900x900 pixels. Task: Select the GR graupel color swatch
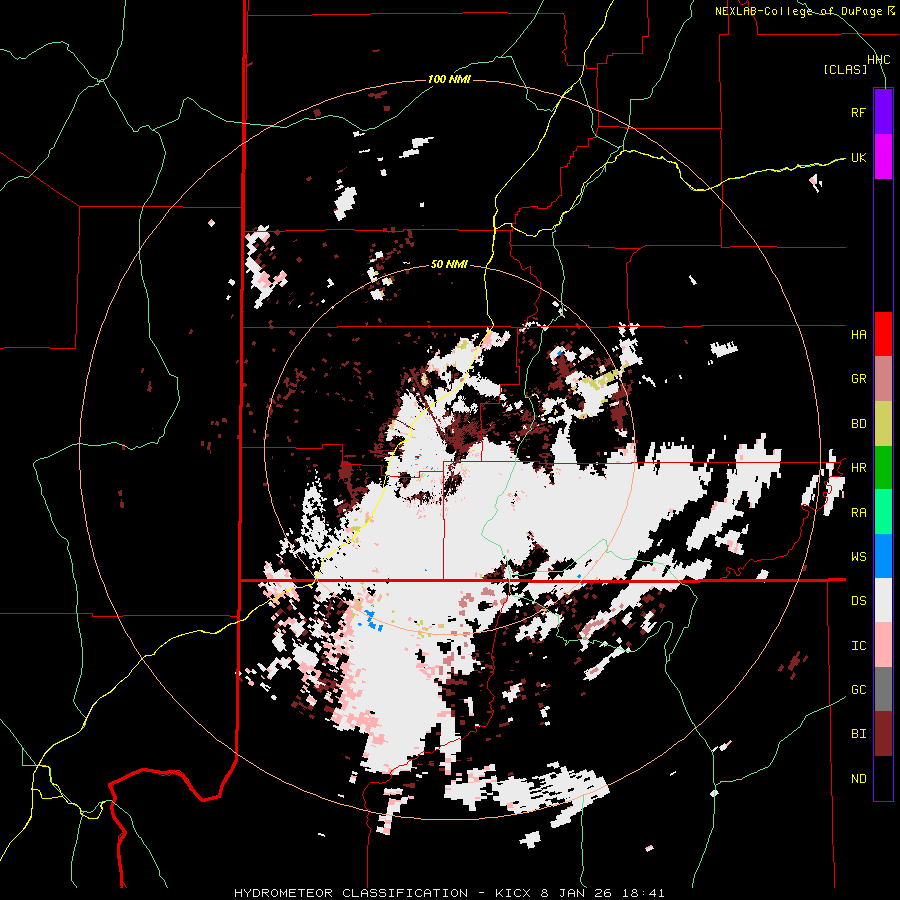883,379
